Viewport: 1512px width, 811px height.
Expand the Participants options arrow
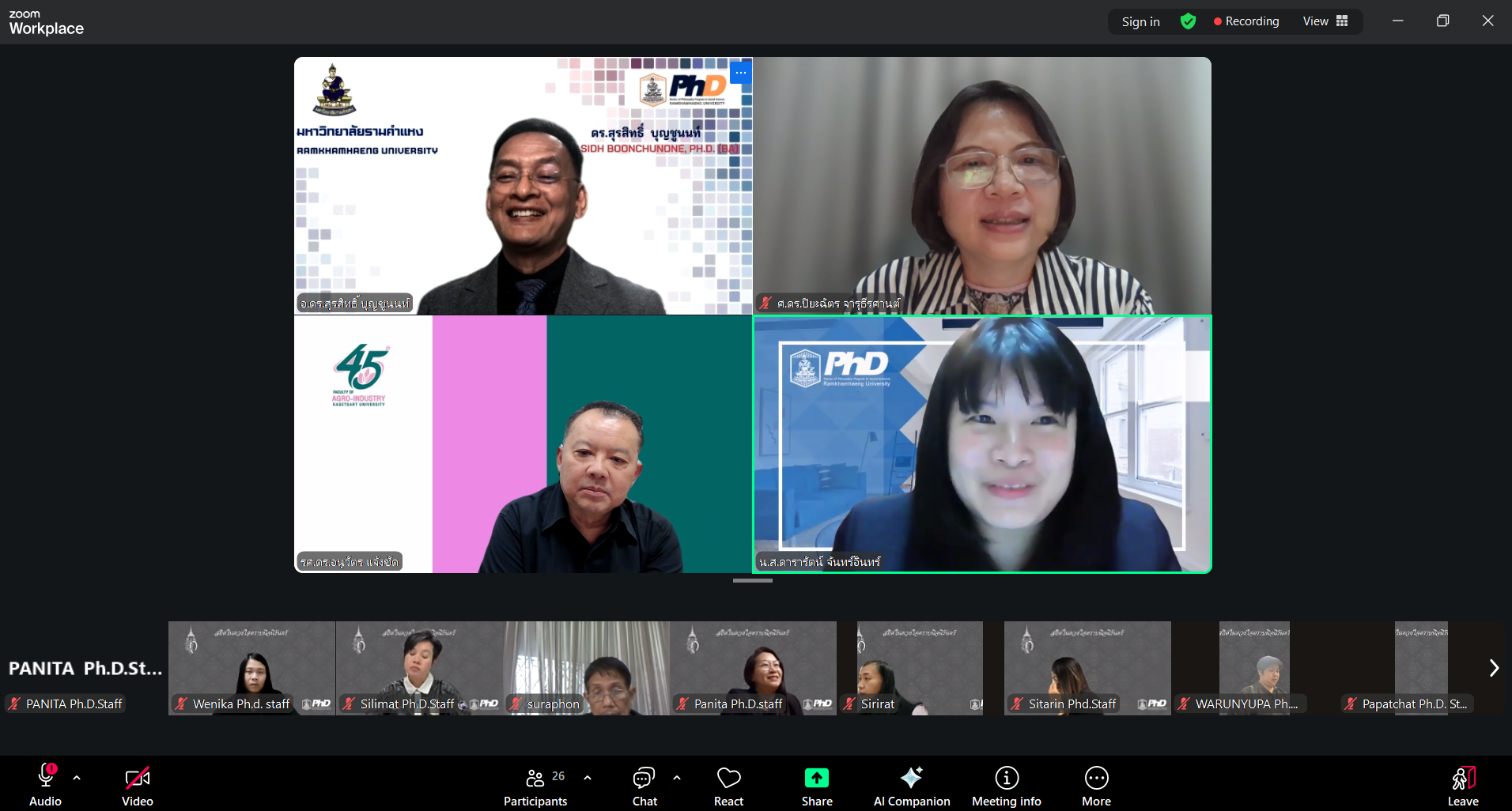click(588, 778)
